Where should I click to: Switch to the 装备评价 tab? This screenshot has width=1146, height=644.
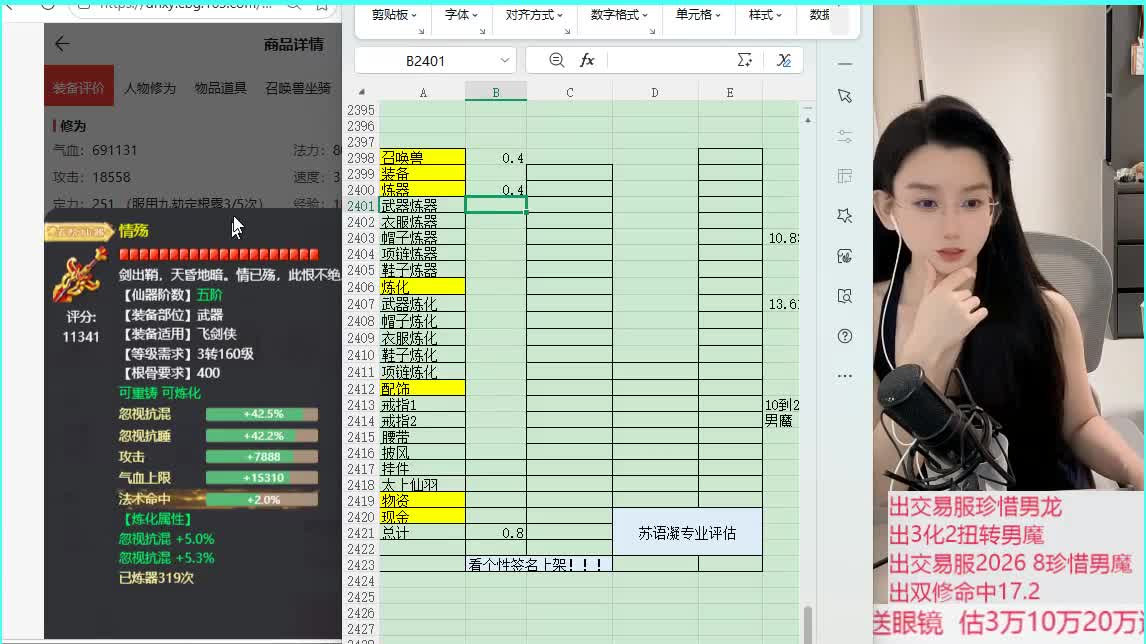click(78, 88)
